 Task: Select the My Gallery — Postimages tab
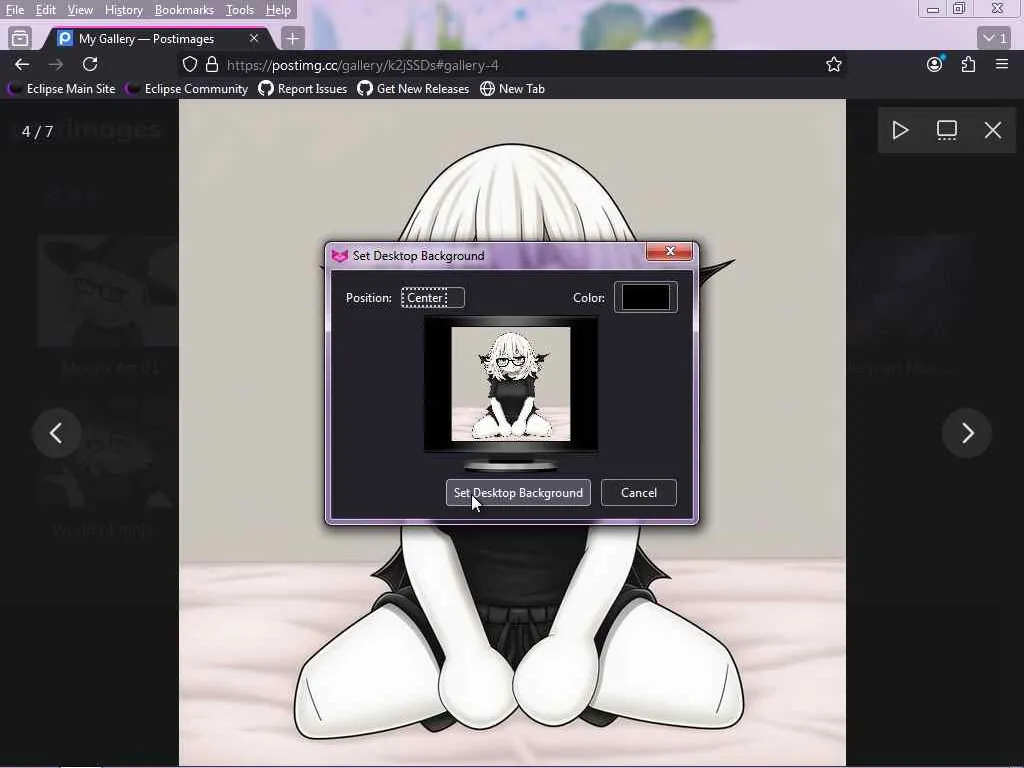[157, 39]
